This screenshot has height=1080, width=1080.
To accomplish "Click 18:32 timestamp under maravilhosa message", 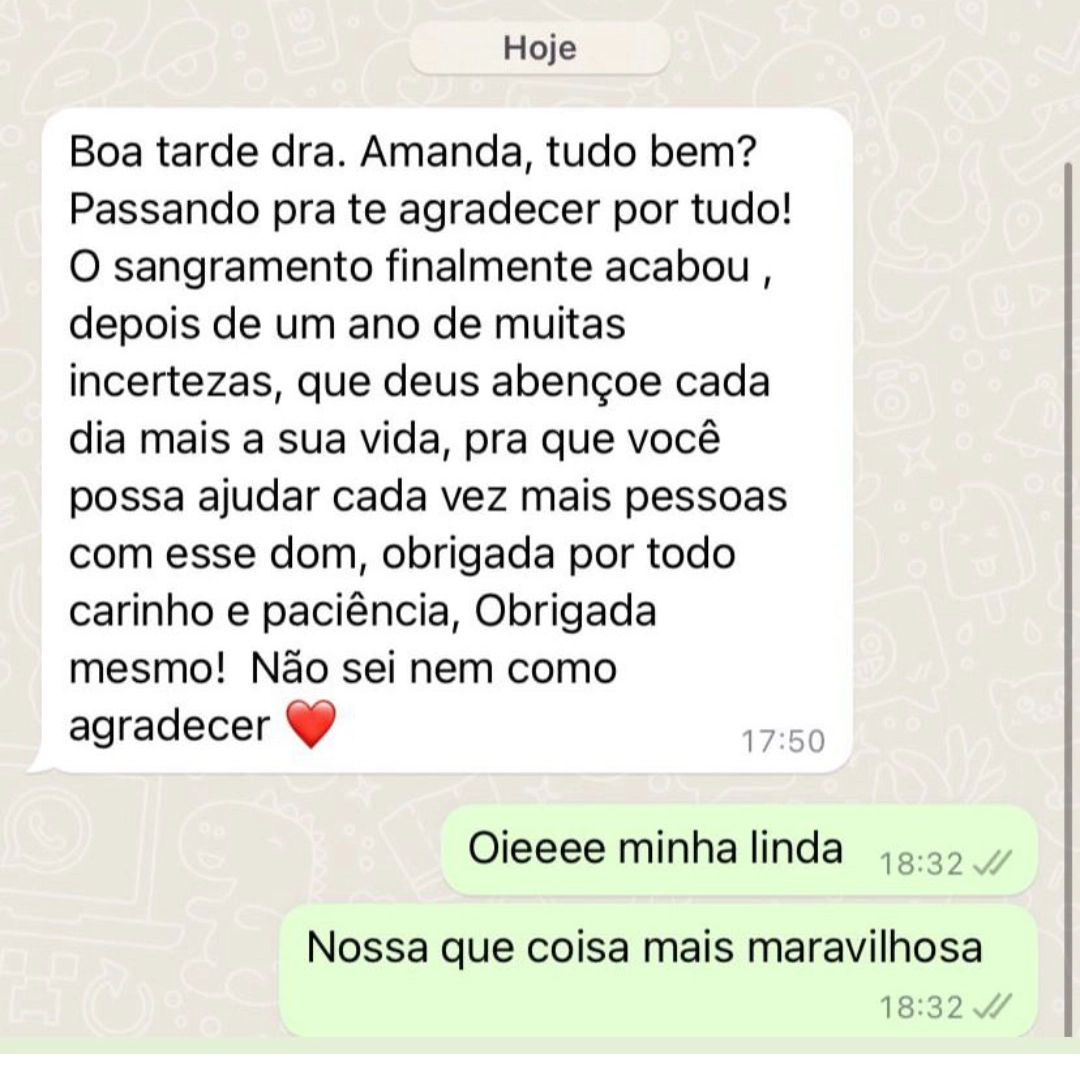I will coord(922,1008).
